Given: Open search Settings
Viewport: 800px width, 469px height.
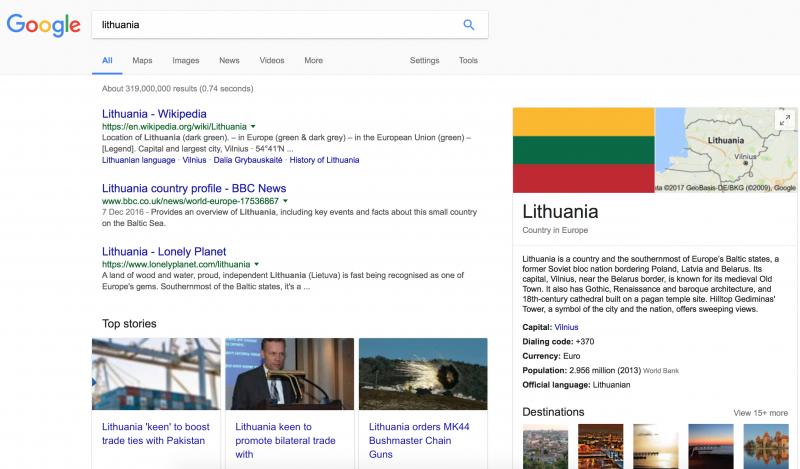Looking at the screenshot, I should (x=424, y=60).
